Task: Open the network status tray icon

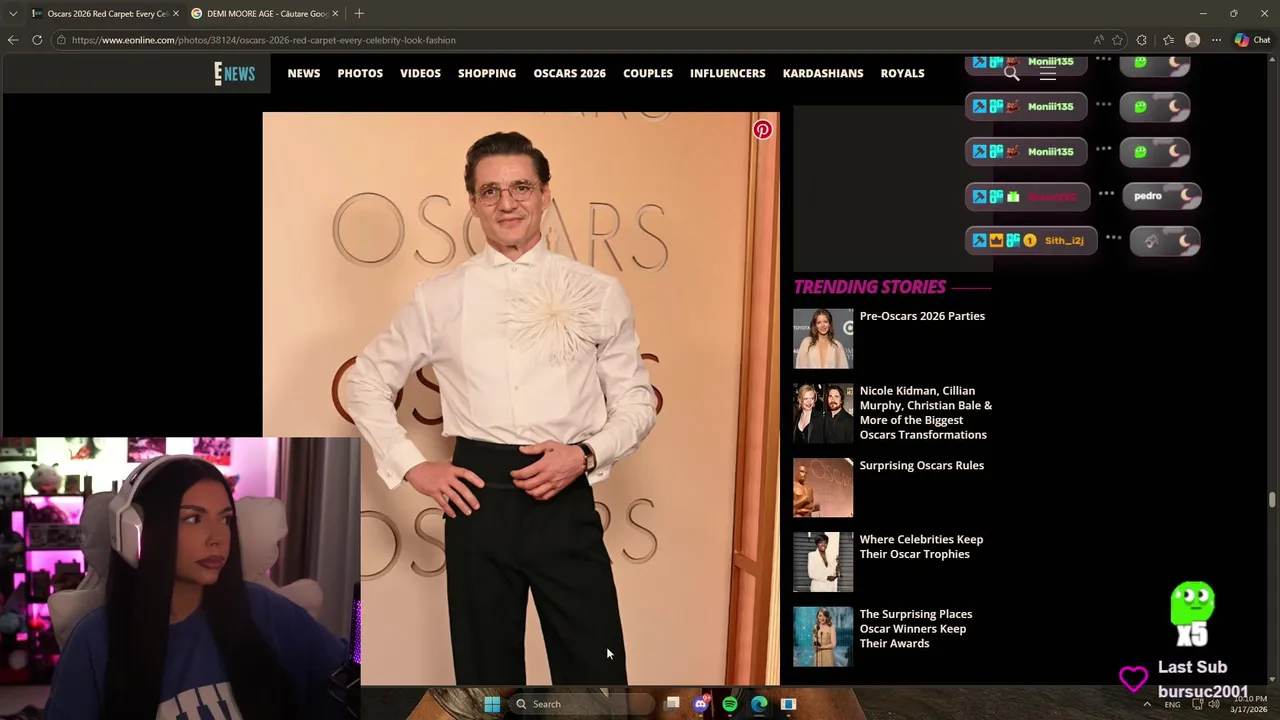Action: [1197, 704]
